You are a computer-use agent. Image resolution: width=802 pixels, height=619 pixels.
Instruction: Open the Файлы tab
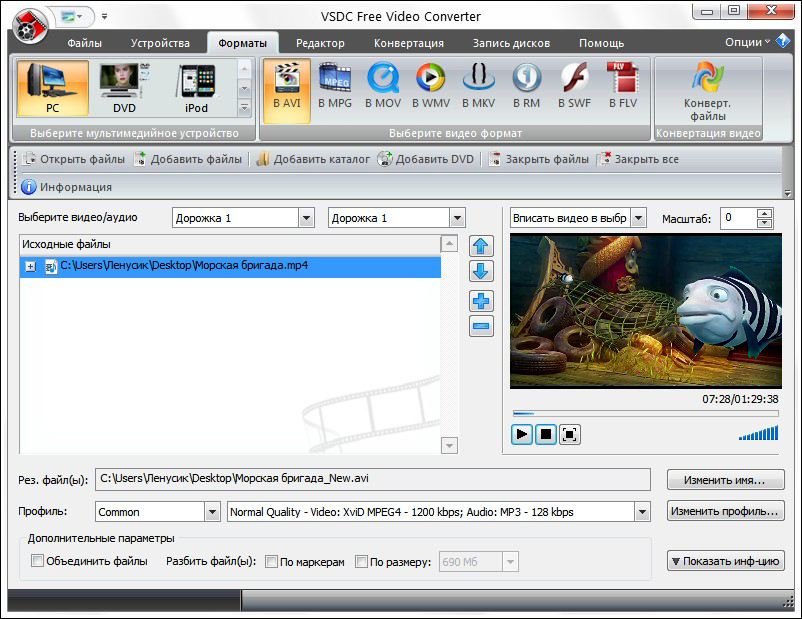point(84,43)
